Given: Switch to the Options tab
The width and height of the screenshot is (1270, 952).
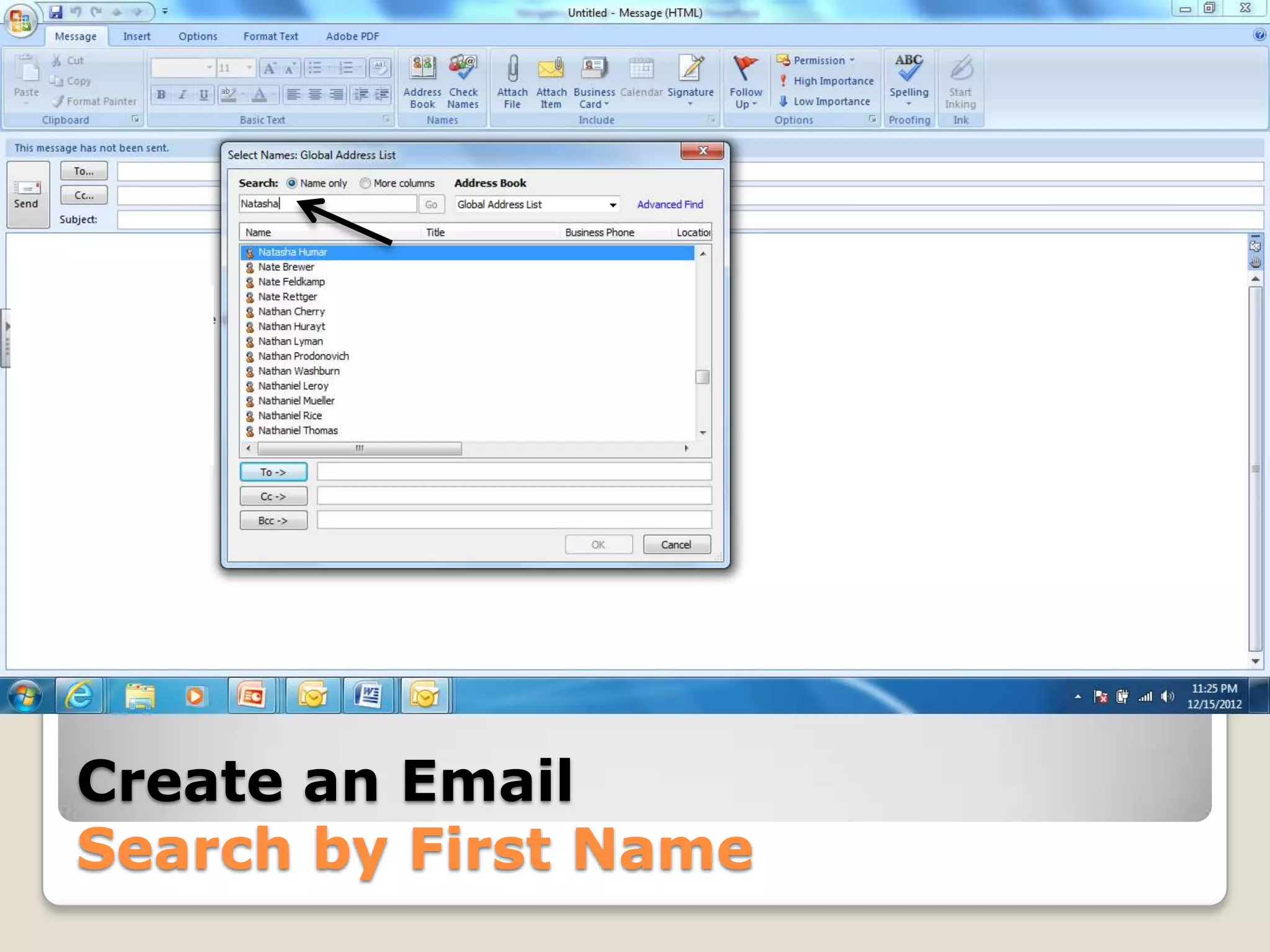Looking at the screenshot, I should click(198, 37).
